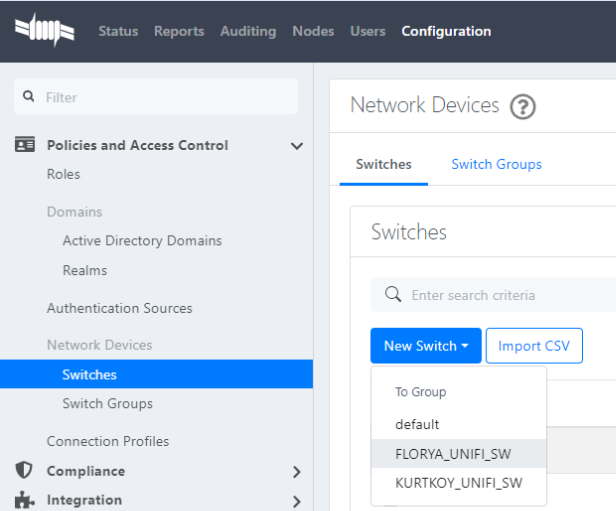Open the Status menu
This screenshot has height=511, width=616.
point(118,31)
